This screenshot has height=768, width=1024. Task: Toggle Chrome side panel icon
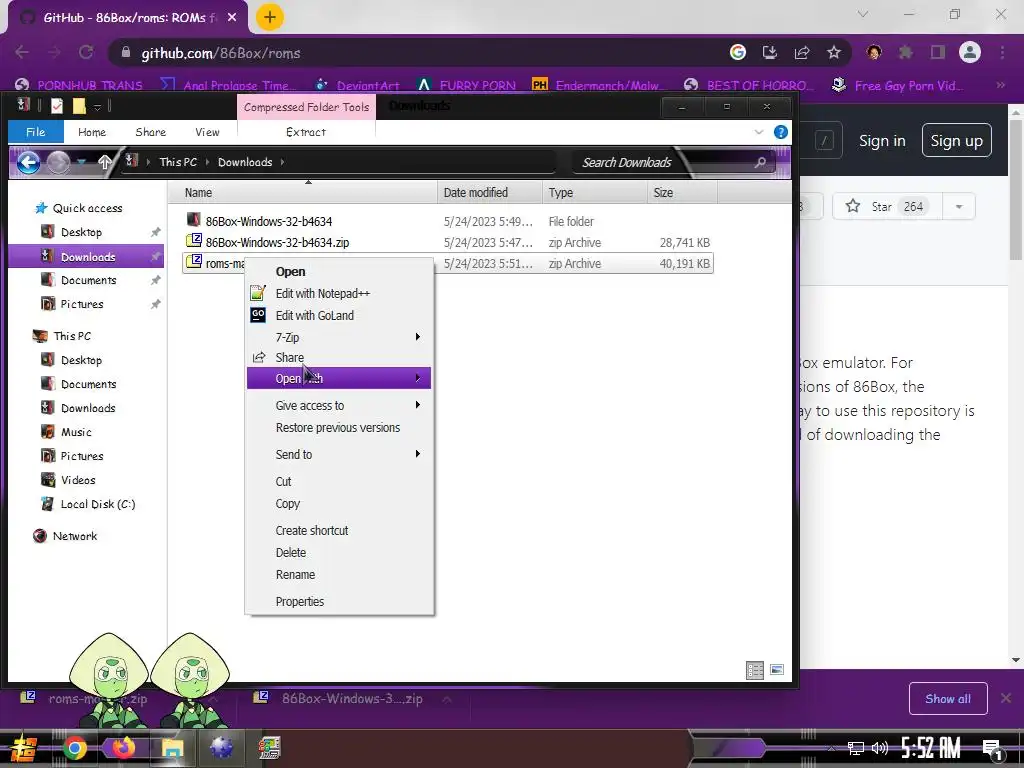pyautogui.click(x=938, y=53)
